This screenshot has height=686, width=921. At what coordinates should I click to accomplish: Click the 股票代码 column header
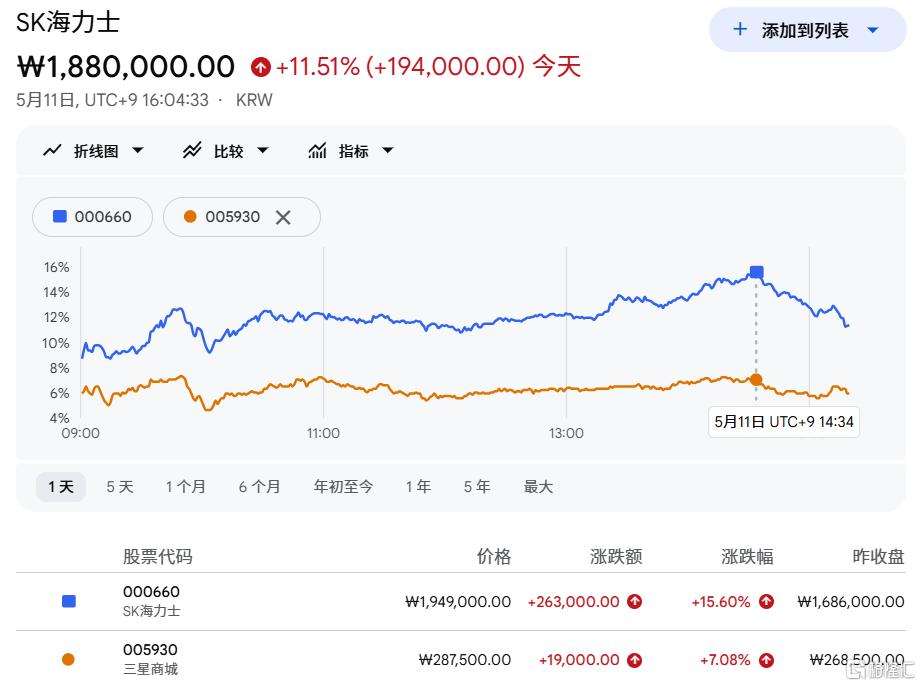tap(157, 556)
